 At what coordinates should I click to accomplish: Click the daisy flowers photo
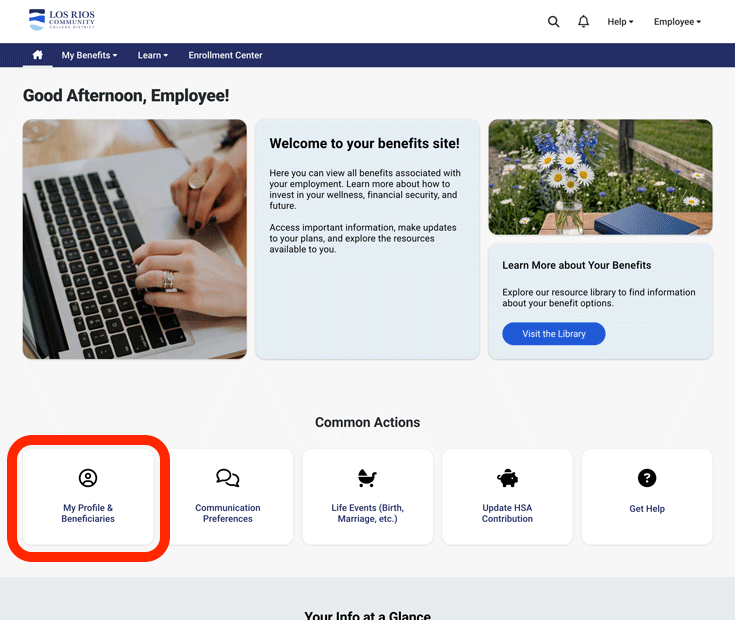click(600, 177)
